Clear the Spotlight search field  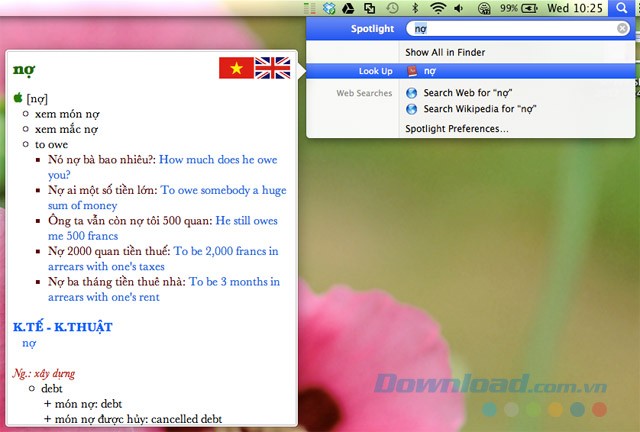622,29
